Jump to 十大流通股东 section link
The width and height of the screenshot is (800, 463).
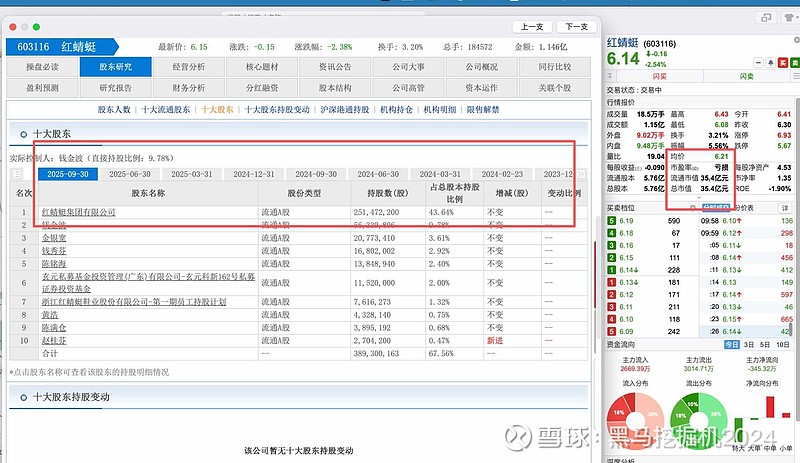click(x=166, y=110)
